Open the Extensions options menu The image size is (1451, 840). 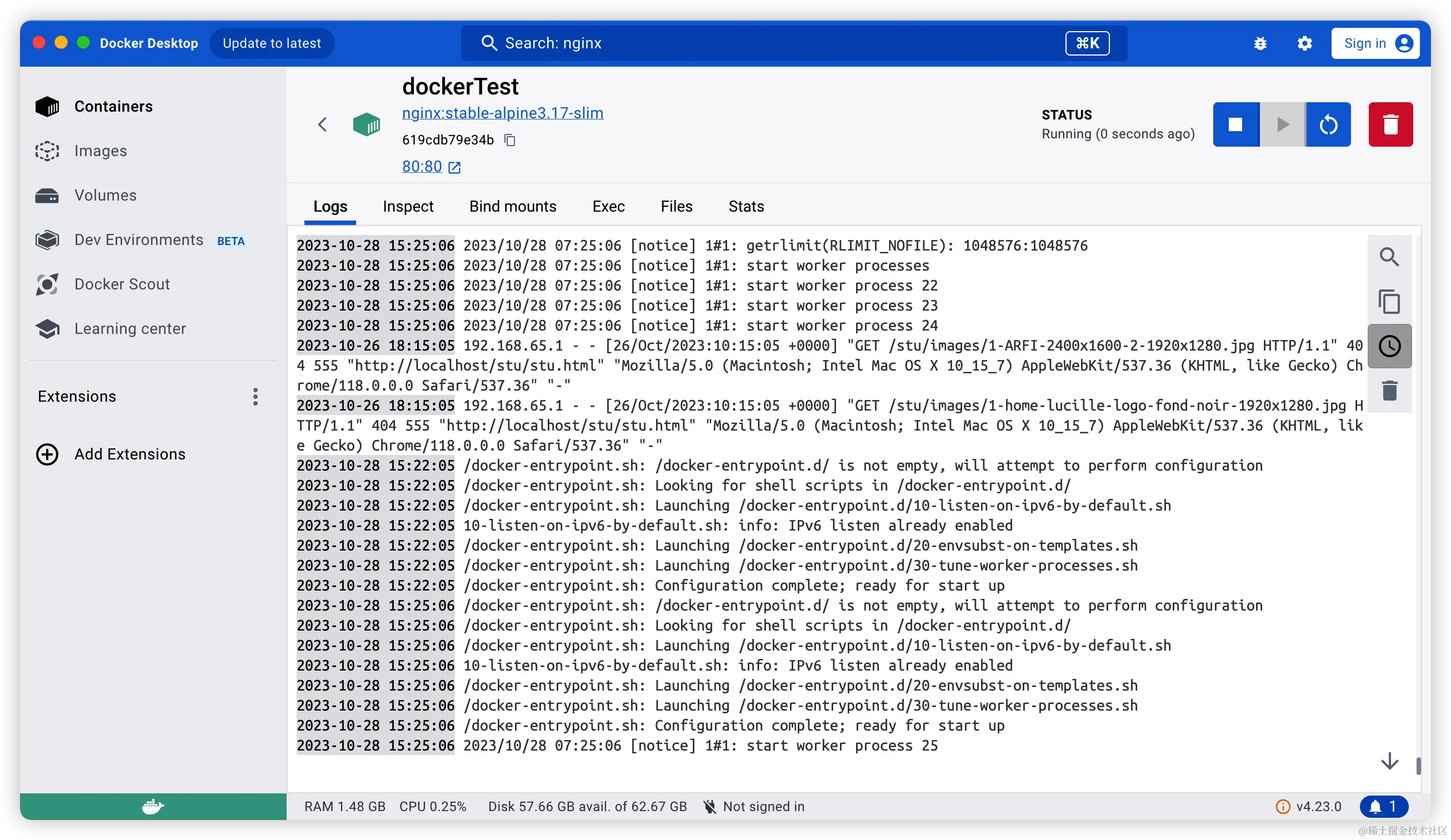[x=255, y=397]
